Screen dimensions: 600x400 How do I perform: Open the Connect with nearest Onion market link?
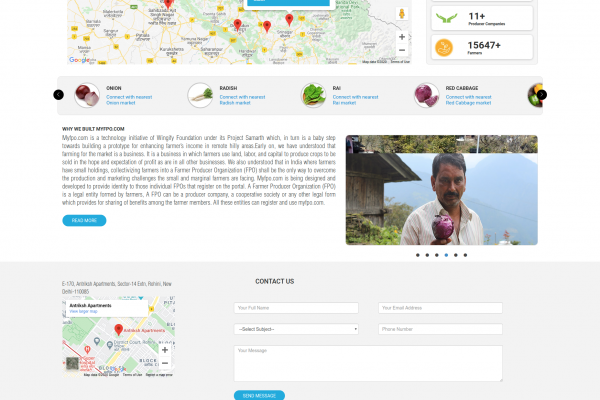pyautogui.click(x=129, y=100)
